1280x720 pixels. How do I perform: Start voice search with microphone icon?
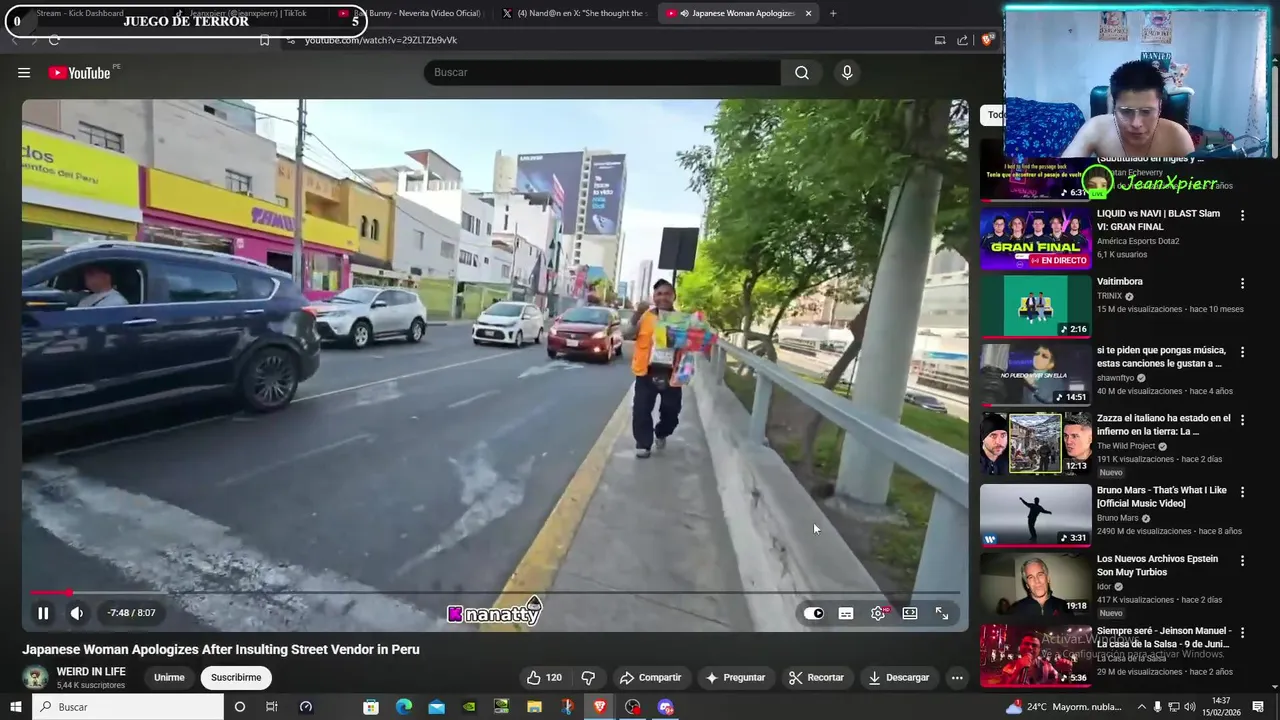click(847, 72)
